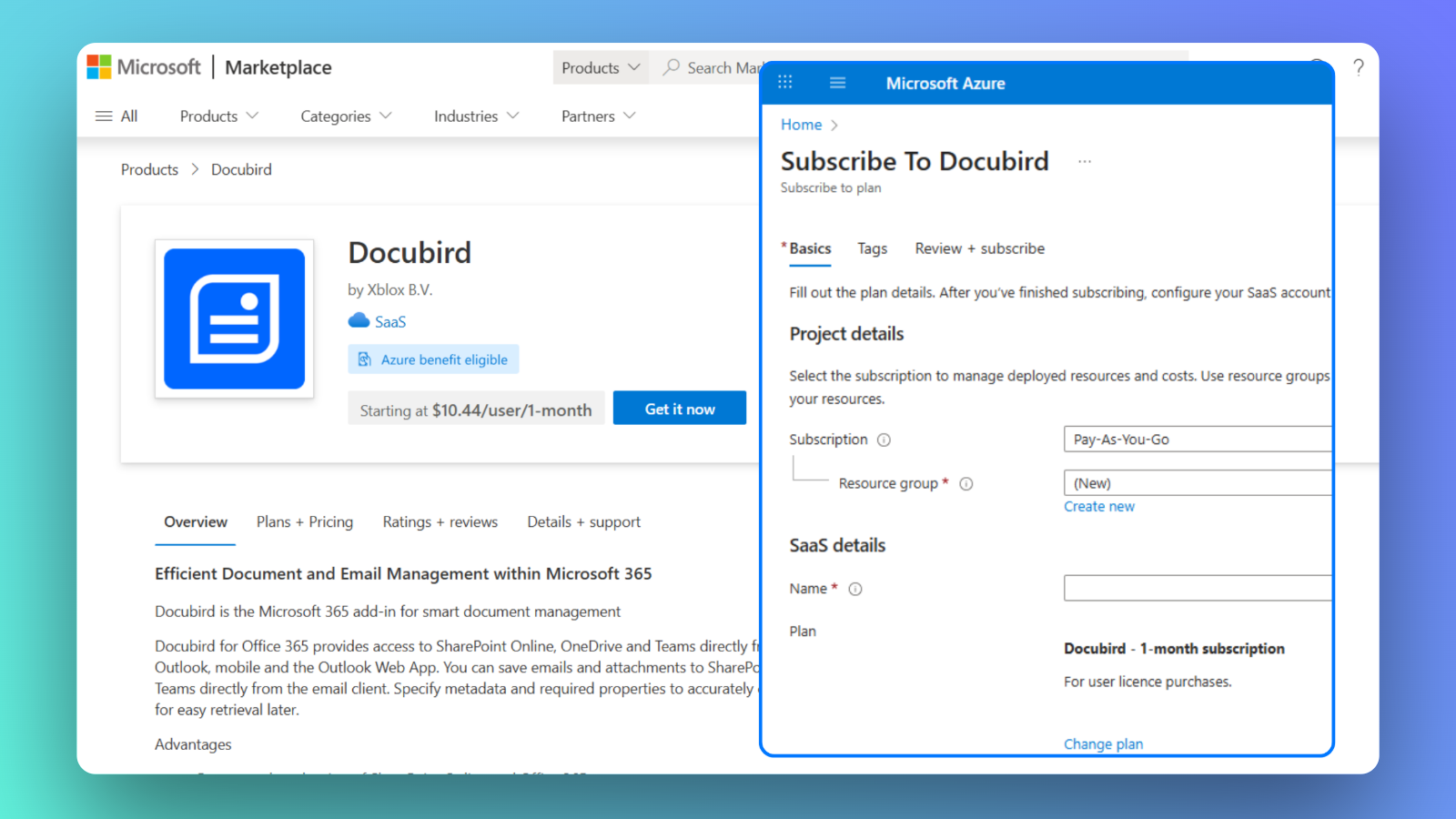Click the Change plan link
This screenshot has height=819, width=1456.
(1104, 744)
